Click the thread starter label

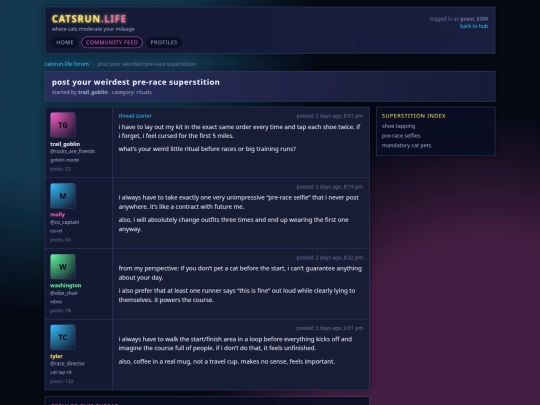[x=135, y=116]
